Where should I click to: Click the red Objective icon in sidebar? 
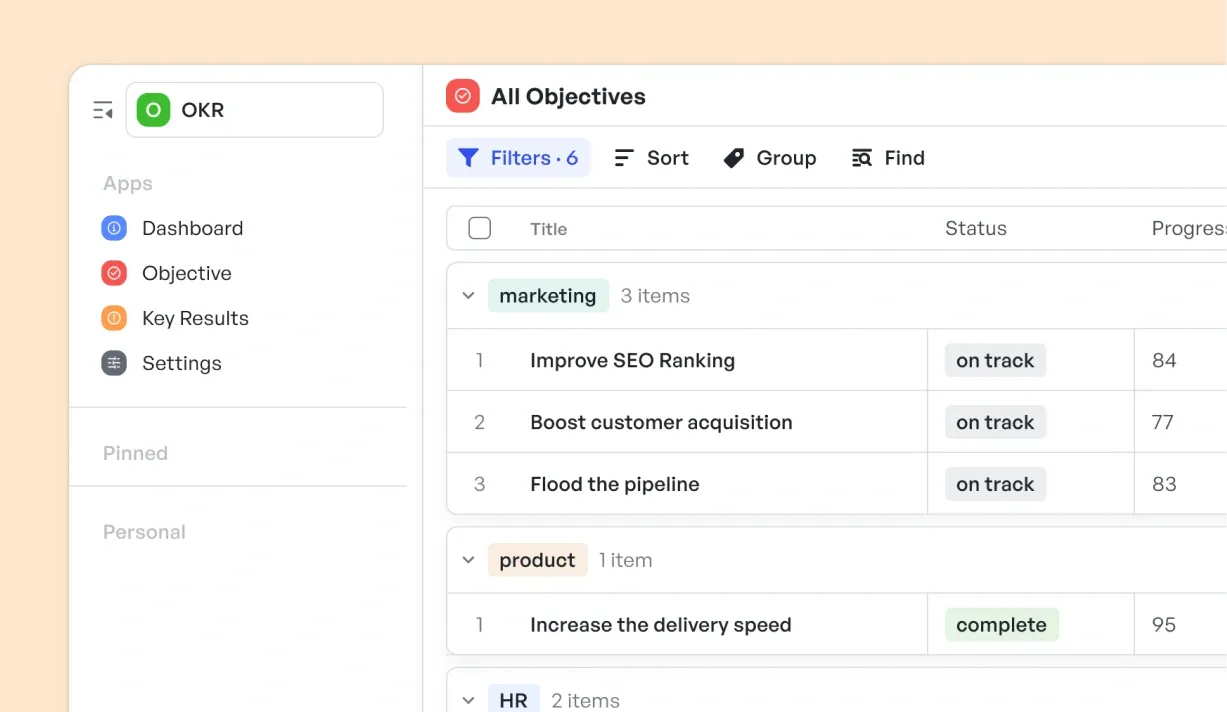114,273
